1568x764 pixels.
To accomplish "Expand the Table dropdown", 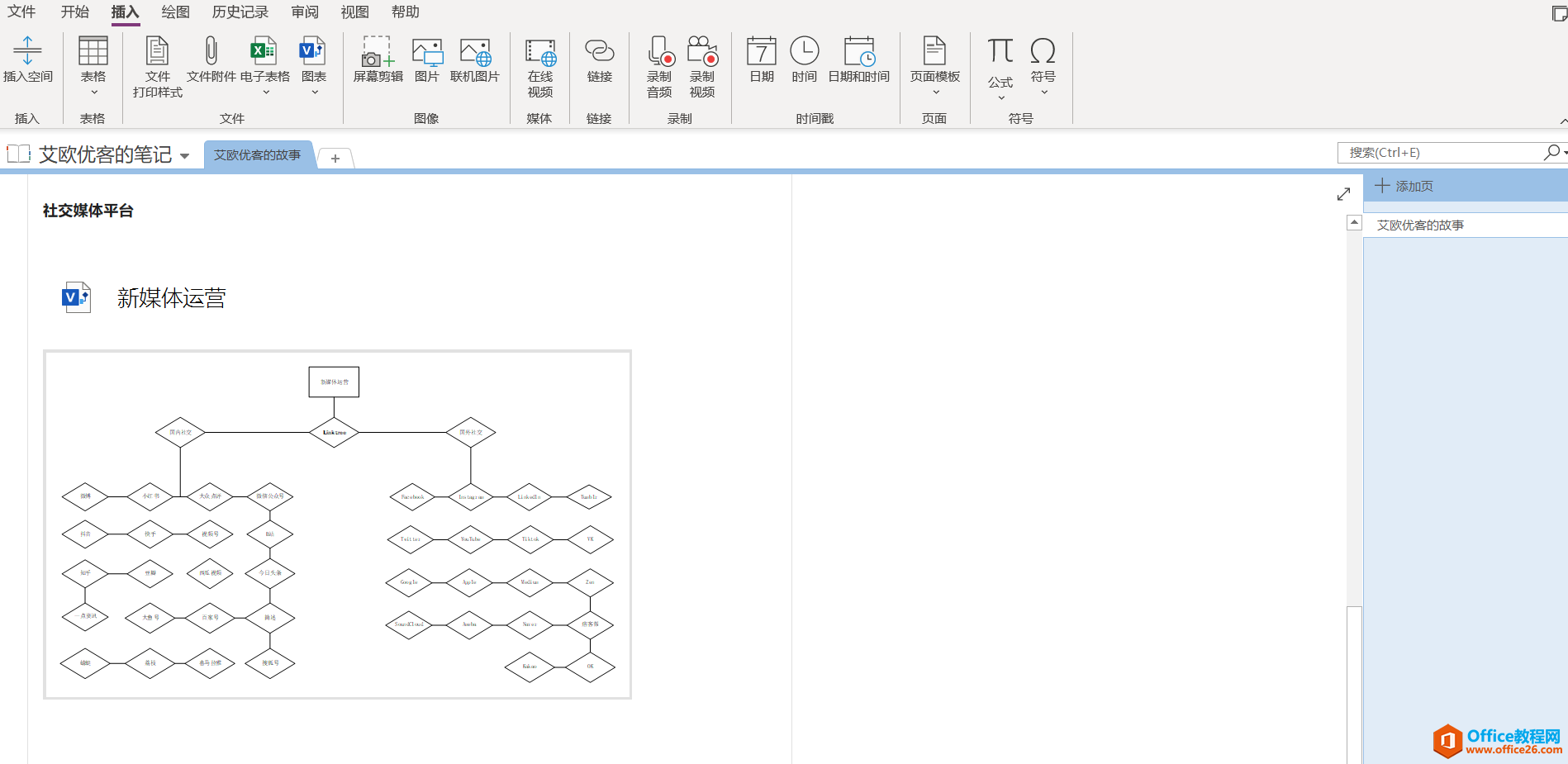I will click(x=93, y=93).
